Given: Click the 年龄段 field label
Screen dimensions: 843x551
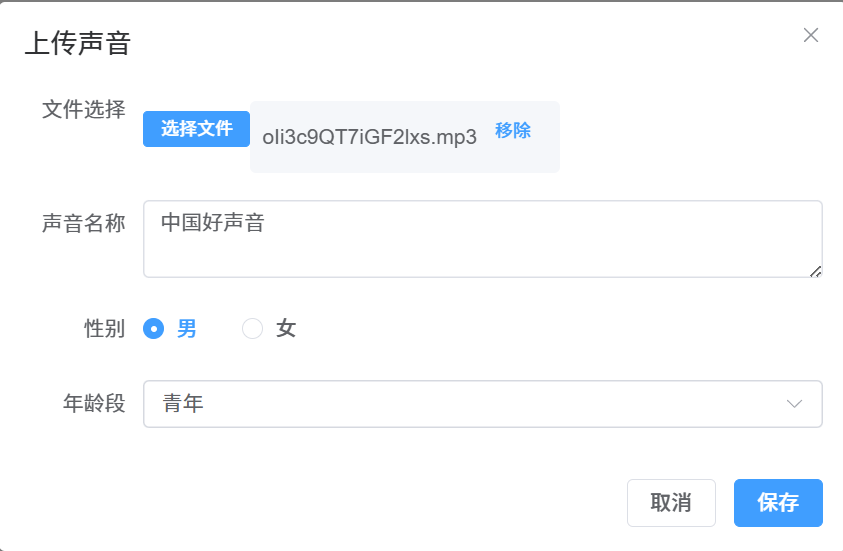Looking at the screenshot, I should (94, 404).
